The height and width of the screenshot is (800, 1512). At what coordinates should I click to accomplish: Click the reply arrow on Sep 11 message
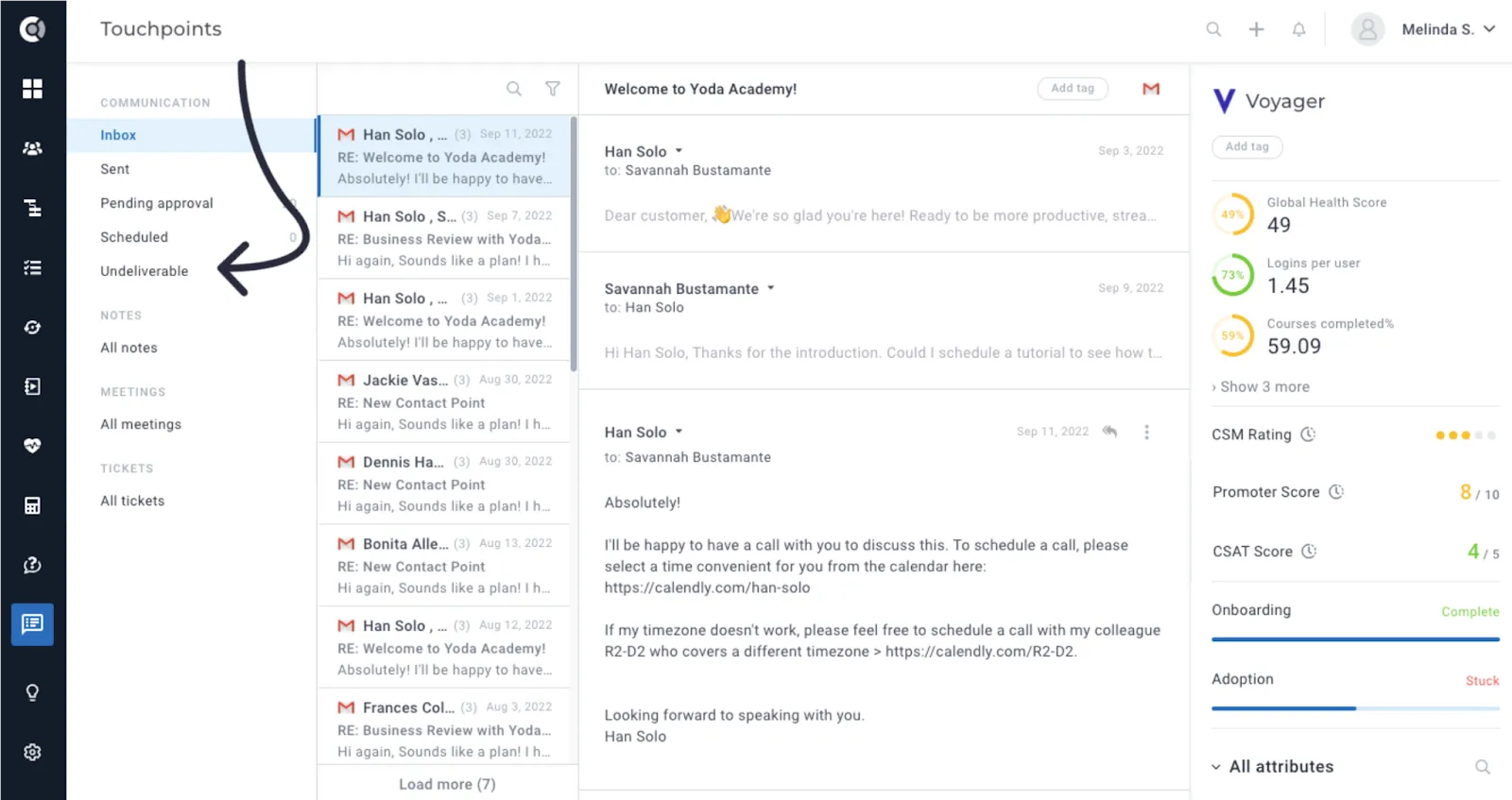[x=1109, y=432]
